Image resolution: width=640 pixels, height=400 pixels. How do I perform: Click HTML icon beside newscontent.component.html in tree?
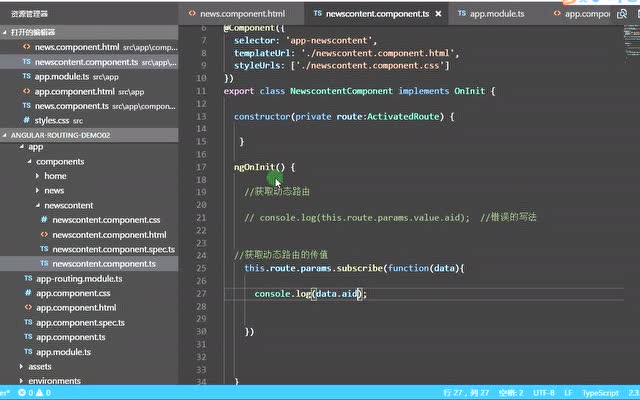(44, 234)
